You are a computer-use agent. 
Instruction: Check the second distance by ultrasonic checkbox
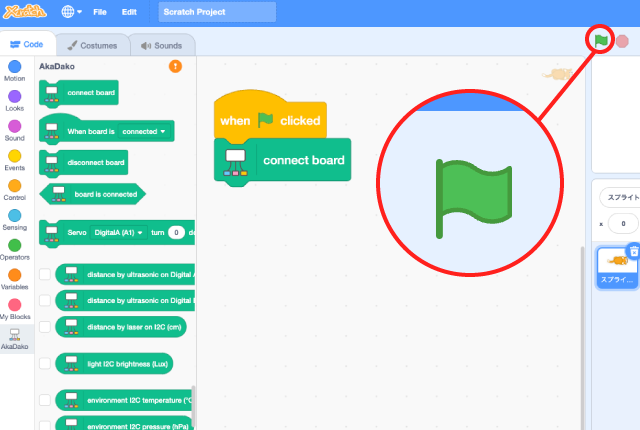click(45, 301)
